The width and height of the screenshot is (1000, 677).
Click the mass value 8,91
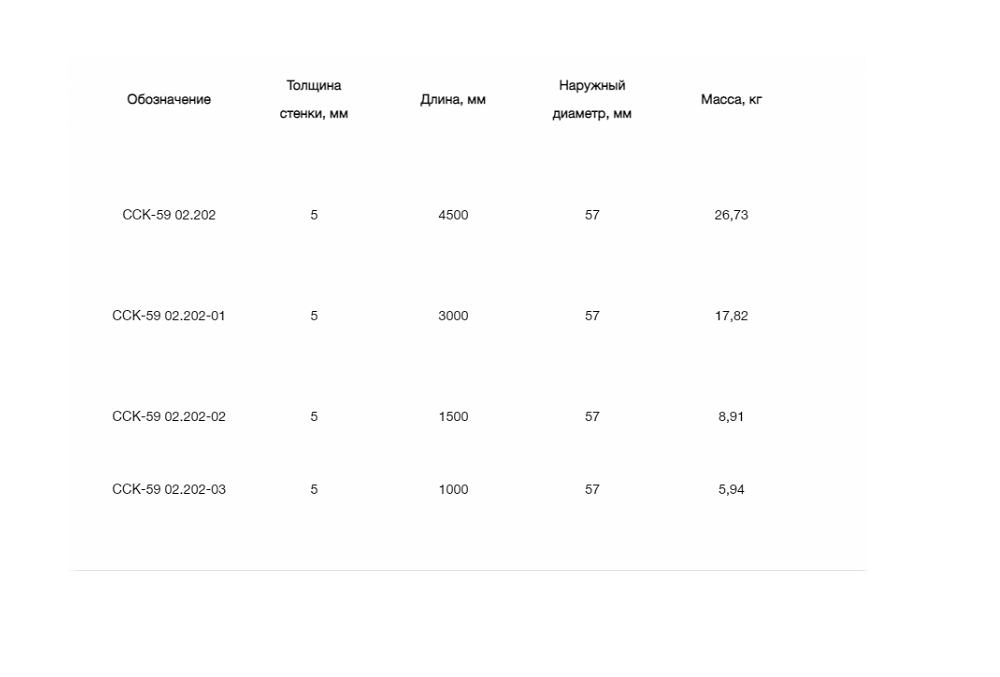pyautogui.click(x=731, y=417)
